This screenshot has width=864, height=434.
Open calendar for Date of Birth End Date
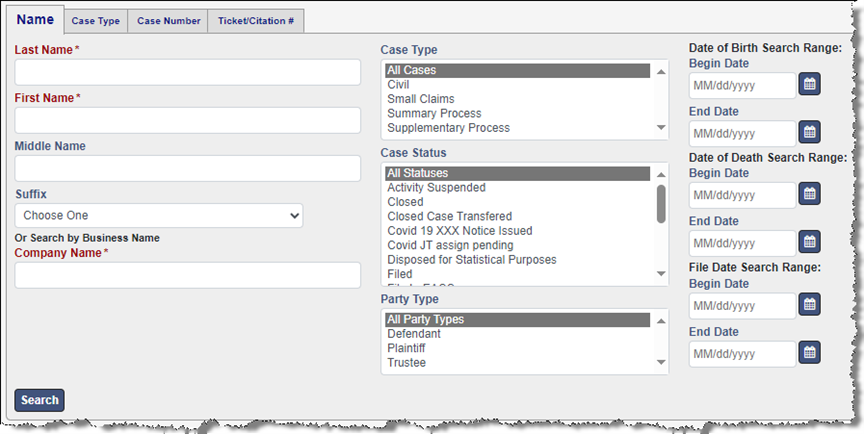click(x=809, y=133)
